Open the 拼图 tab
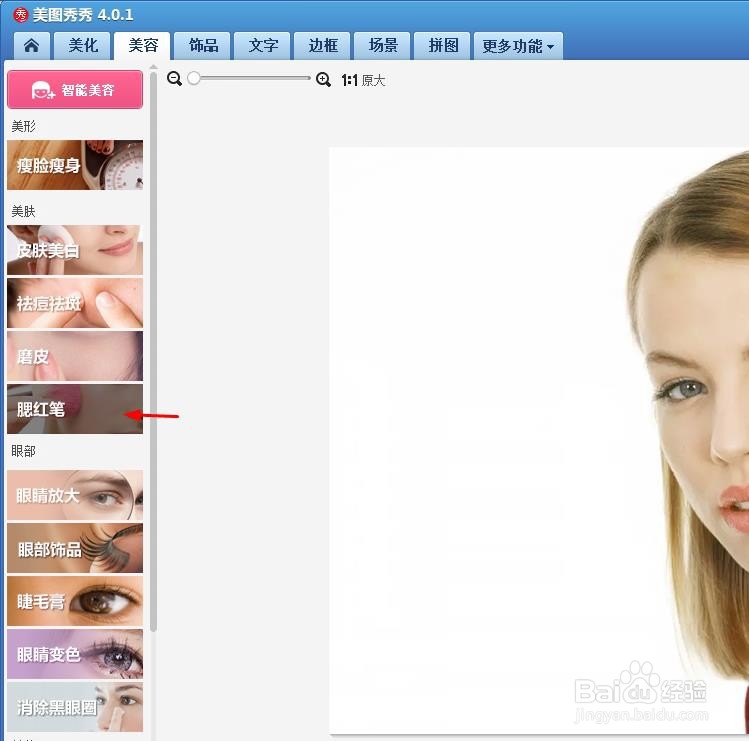749x741 pixels. click(x=442, y=46)
